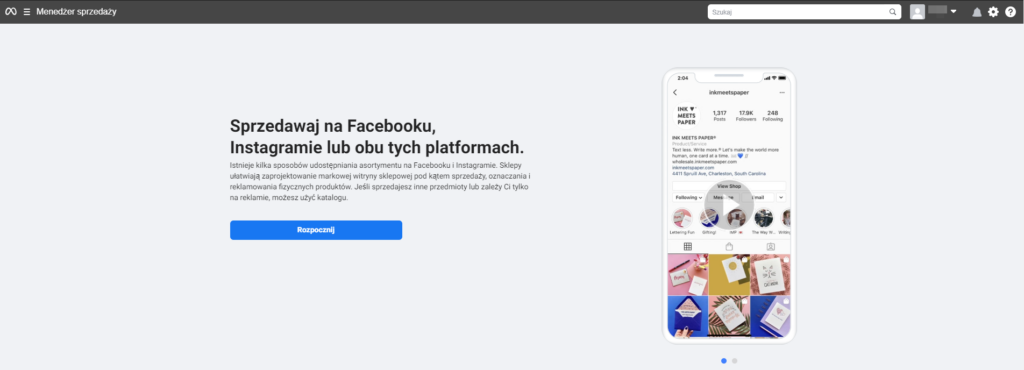
Task: Expand the account dropdown arrow
Action: [x=953, y=12]
